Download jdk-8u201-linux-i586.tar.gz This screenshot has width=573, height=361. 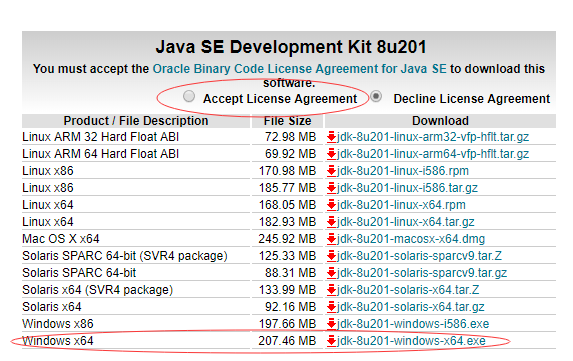point(407,188)
